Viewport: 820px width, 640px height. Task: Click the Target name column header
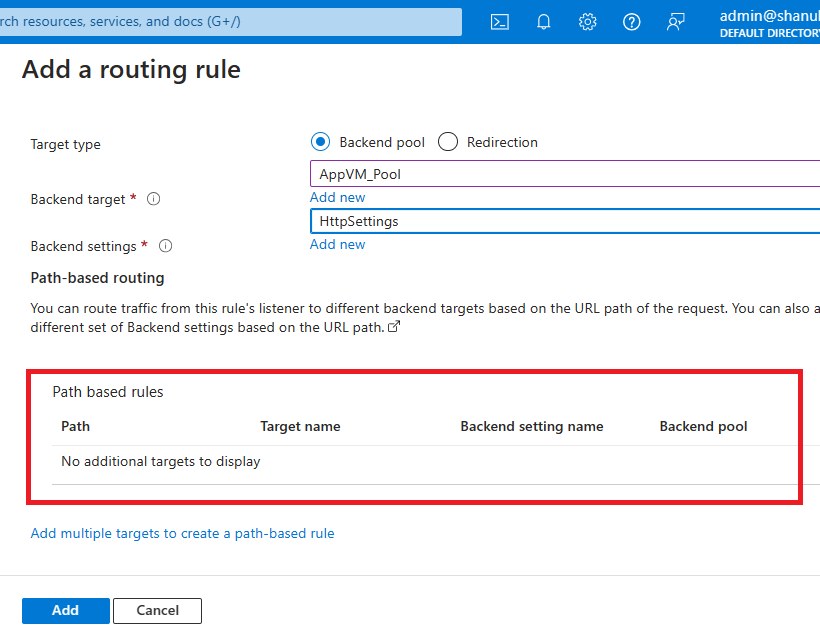300,427
